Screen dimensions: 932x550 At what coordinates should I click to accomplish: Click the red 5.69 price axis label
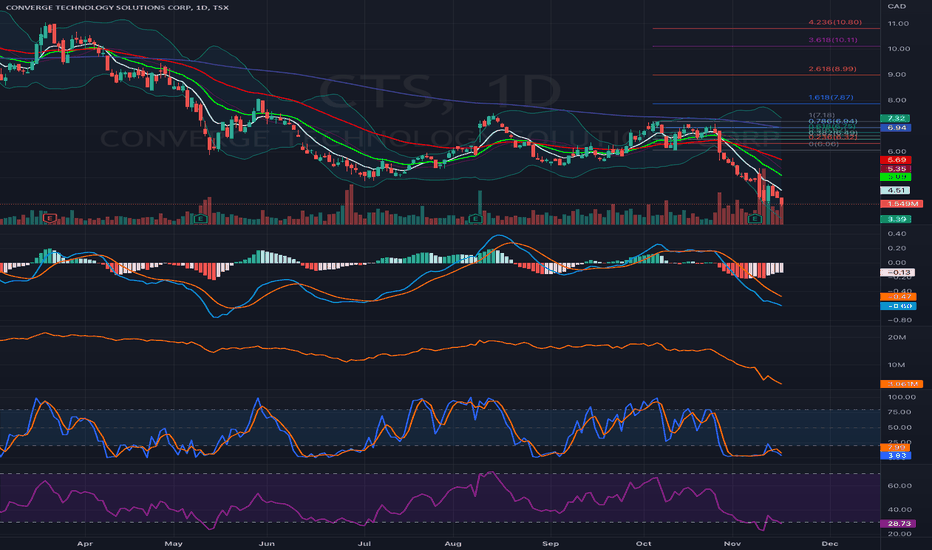coord(895,160)
